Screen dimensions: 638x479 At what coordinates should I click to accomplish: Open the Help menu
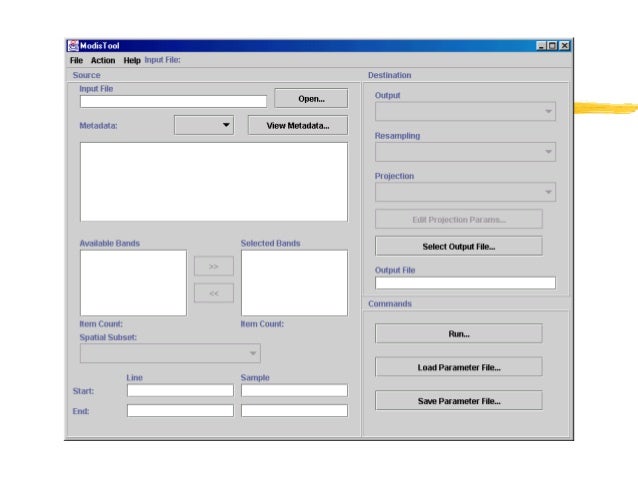click(x=132, y=60)
